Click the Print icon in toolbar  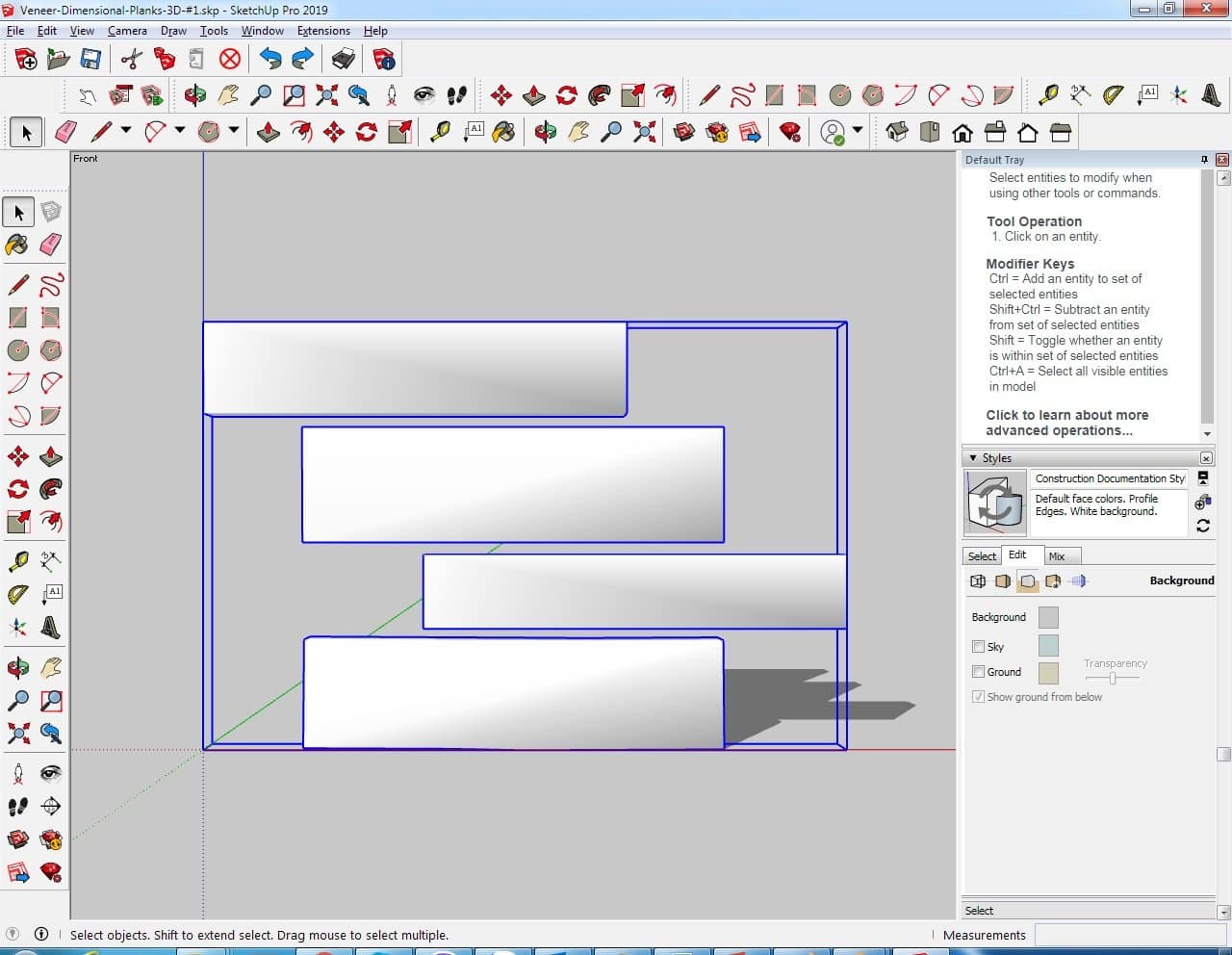344,60
